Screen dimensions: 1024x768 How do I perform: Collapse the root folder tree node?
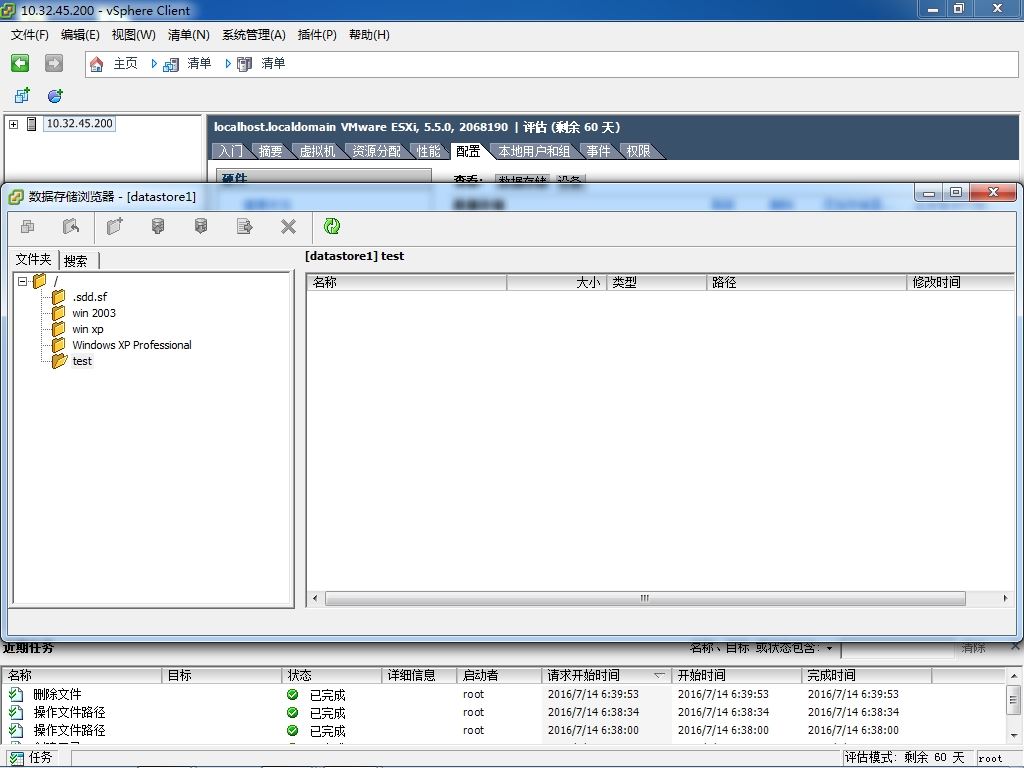(23, 281)
